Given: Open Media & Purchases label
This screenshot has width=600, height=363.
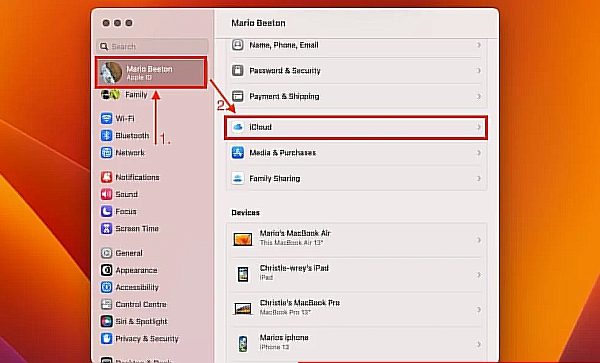Looking at the screenshot, I should pos(283,153).
